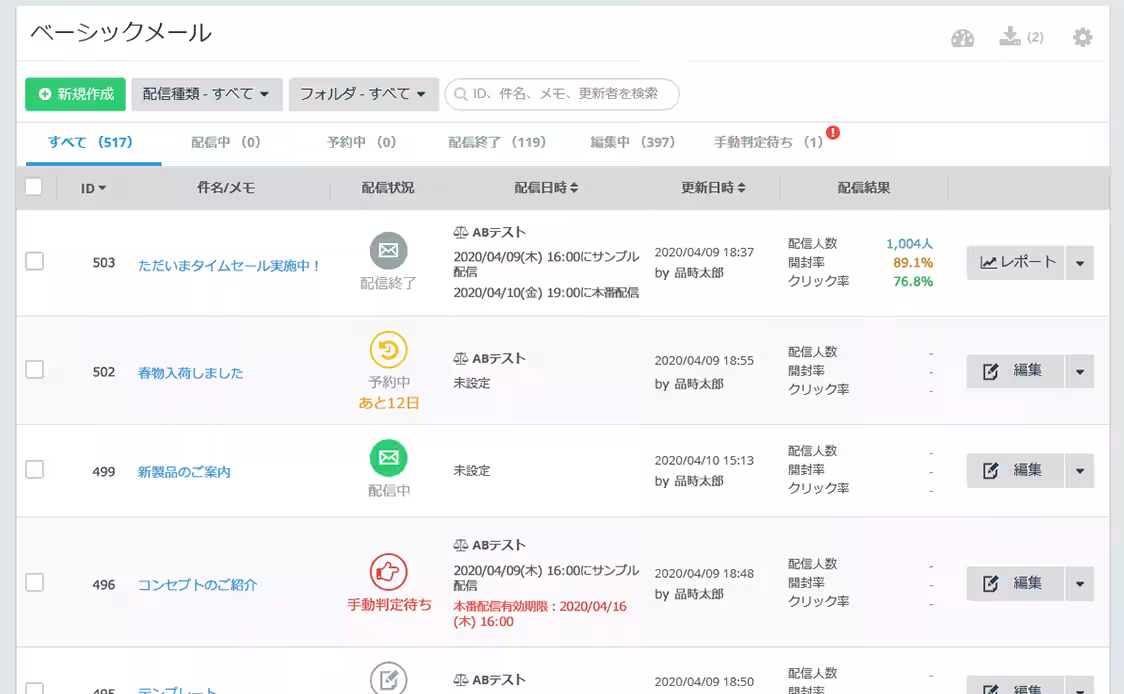Open the フォルダ - すべて dropdown

point(362,94)
